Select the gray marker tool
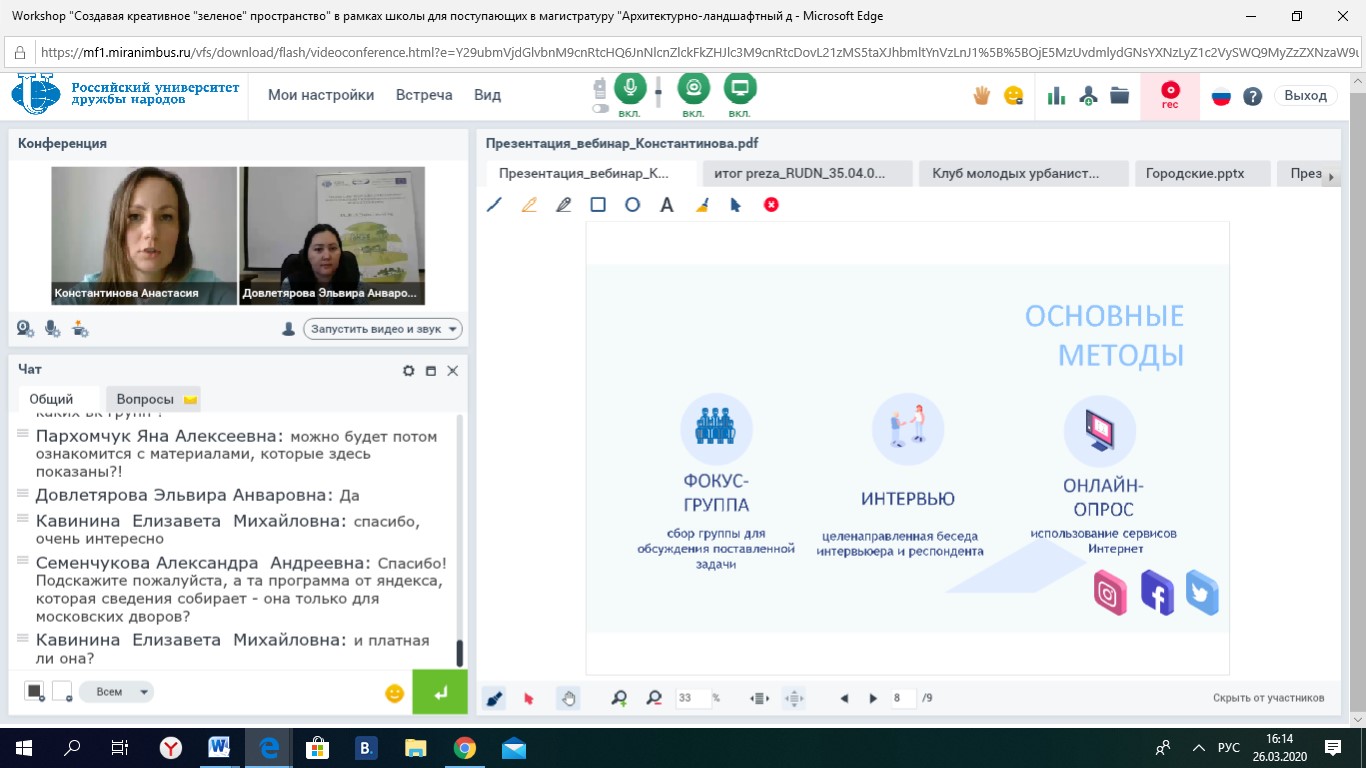 click(563, 205)
